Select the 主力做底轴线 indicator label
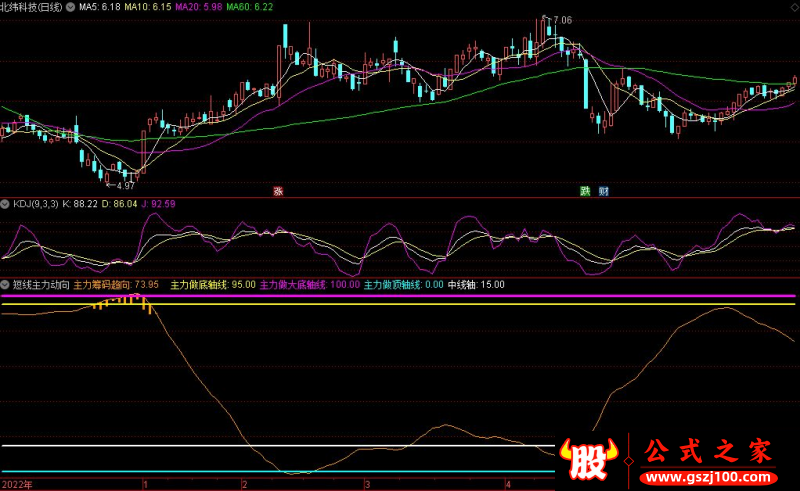The image size is (800, 491). (213, 285)
